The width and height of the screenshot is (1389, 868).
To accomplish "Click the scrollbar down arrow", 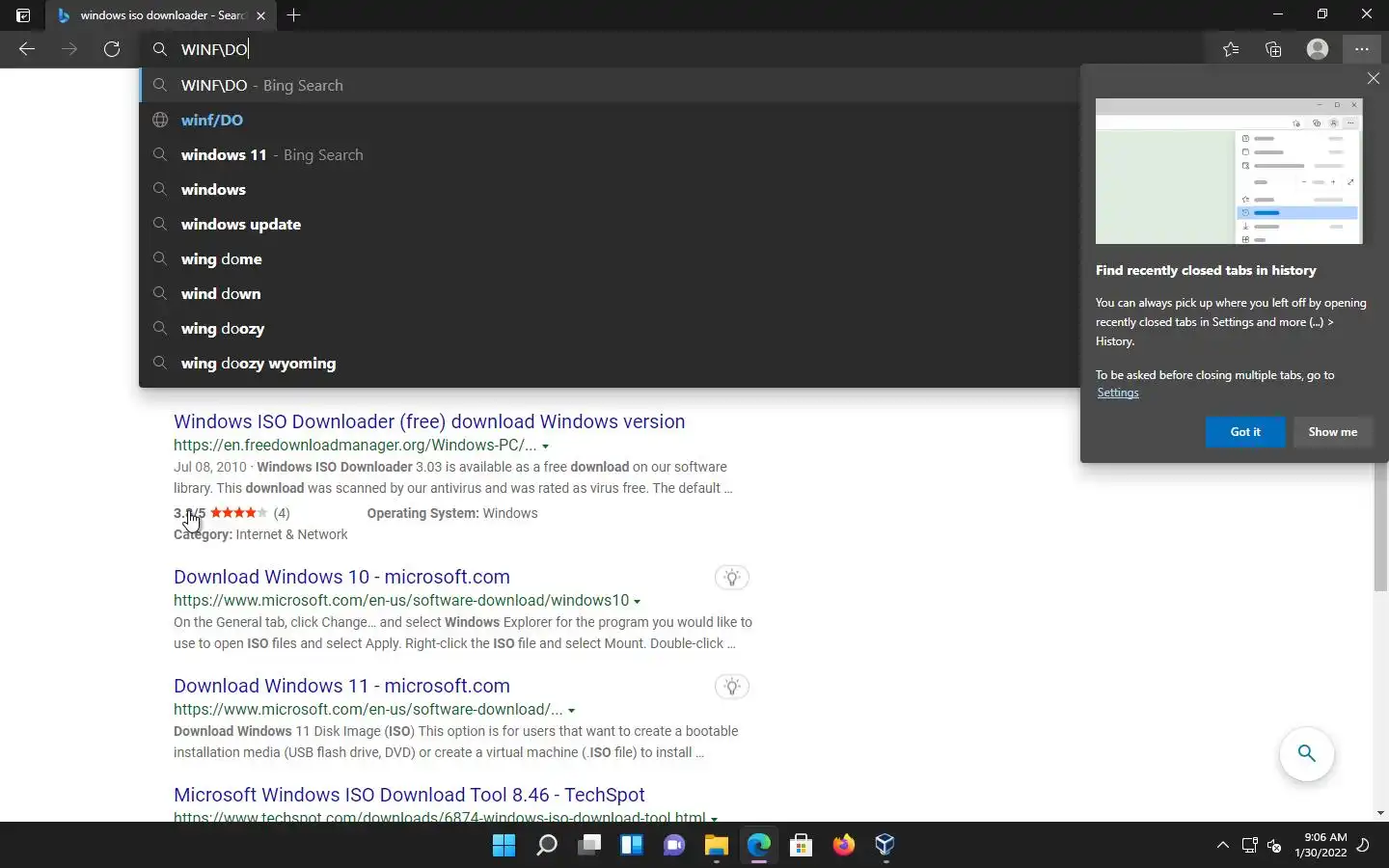I will (1380, 813).
